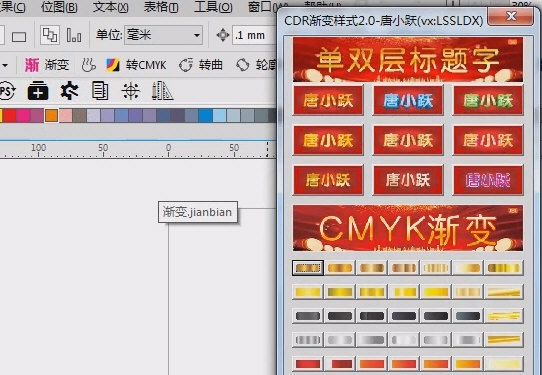
Task: Click the CDR渐变样式2.0-唐小跃 panel title
Action: point(383,21)
